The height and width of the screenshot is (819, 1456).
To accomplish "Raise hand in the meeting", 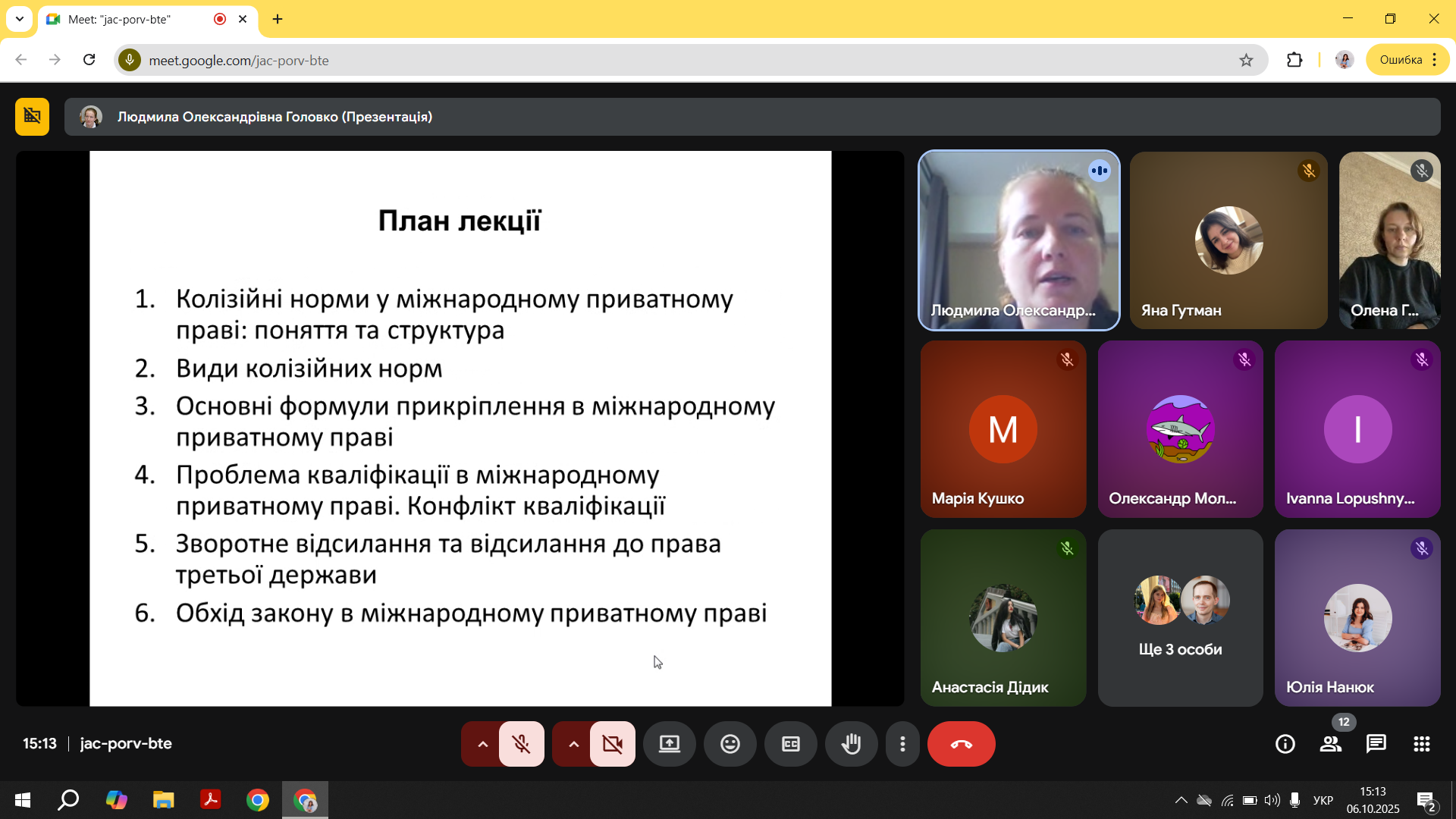I will 851,744.
